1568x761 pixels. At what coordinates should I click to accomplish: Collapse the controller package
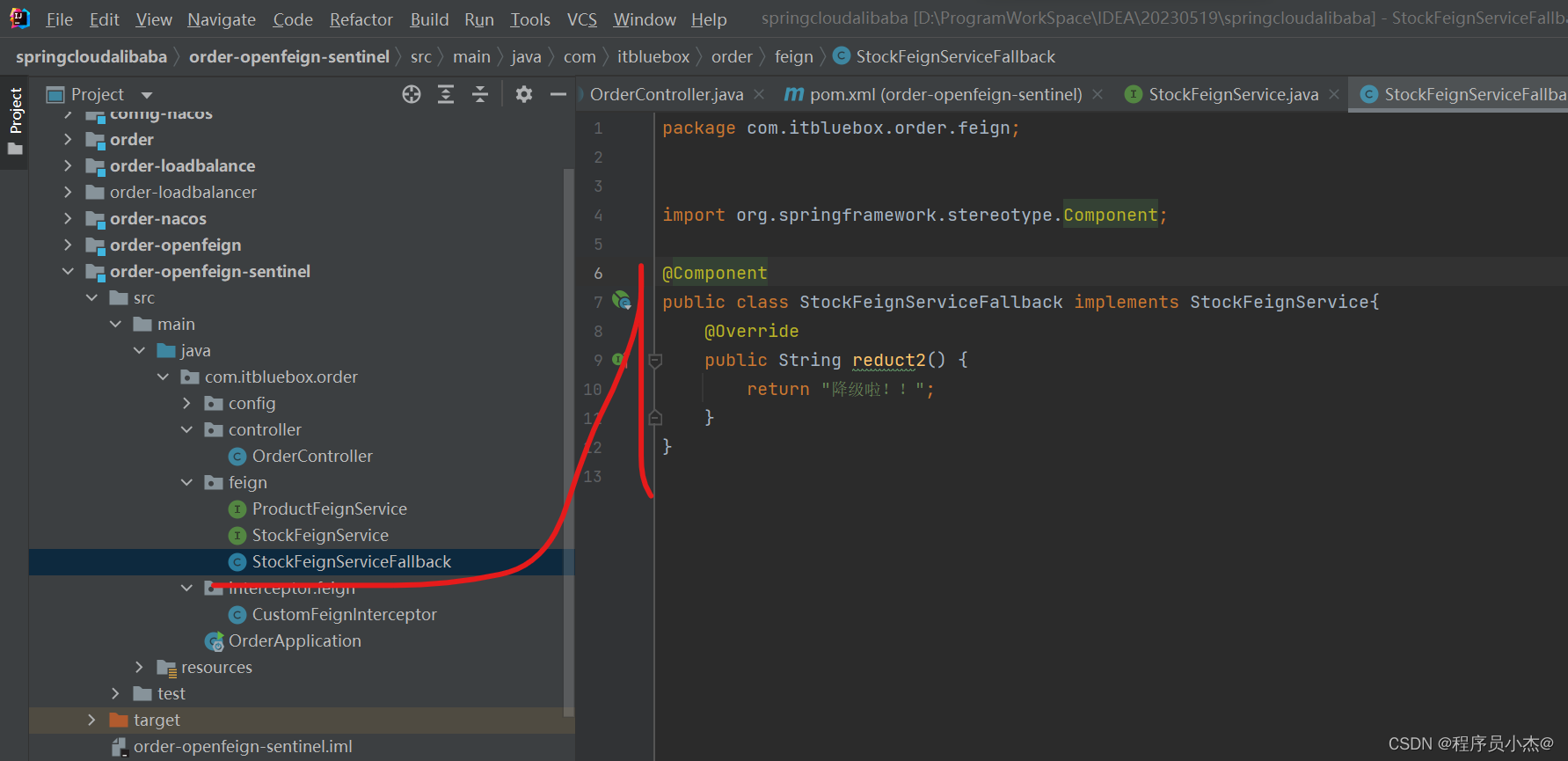(x=186, y=429)
